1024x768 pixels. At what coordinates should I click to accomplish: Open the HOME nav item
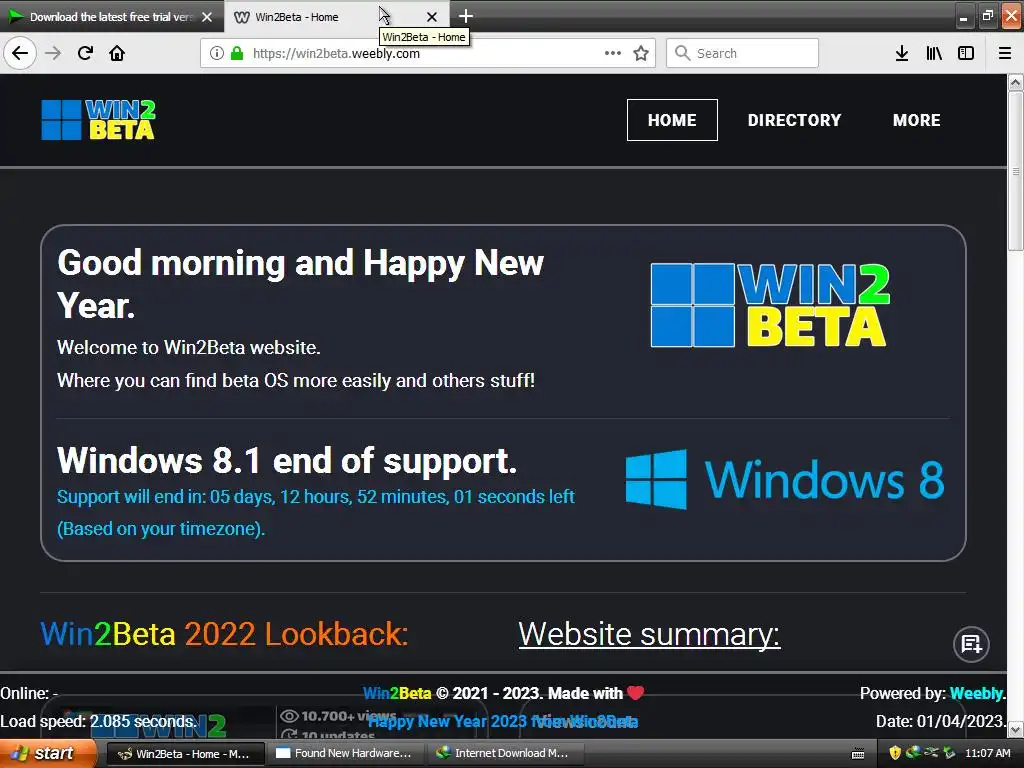coord(672,120)
